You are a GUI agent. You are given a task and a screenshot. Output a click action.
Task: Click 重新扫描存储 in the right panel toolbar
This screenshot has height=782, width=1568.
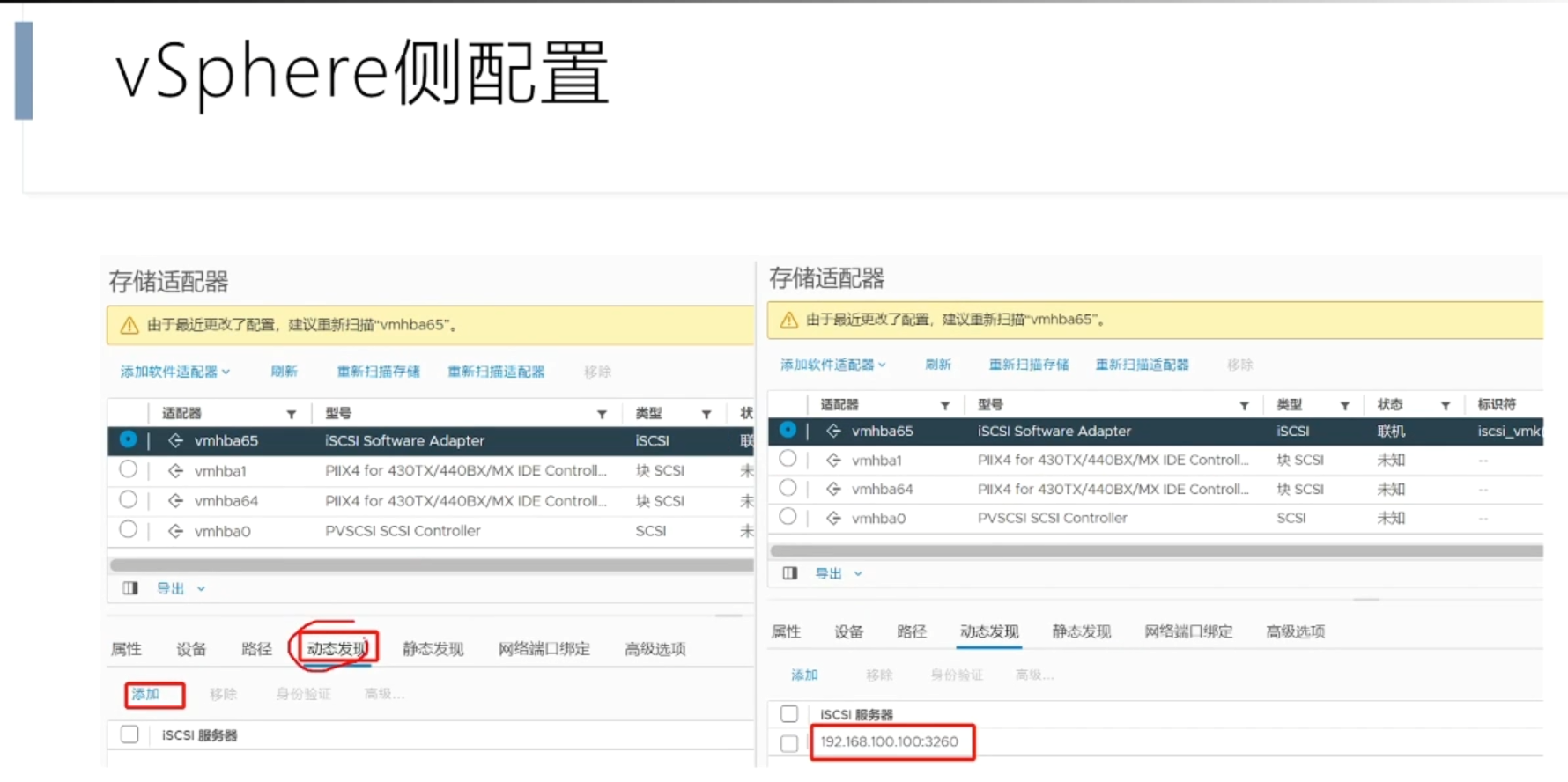(x=1029, y=365)
